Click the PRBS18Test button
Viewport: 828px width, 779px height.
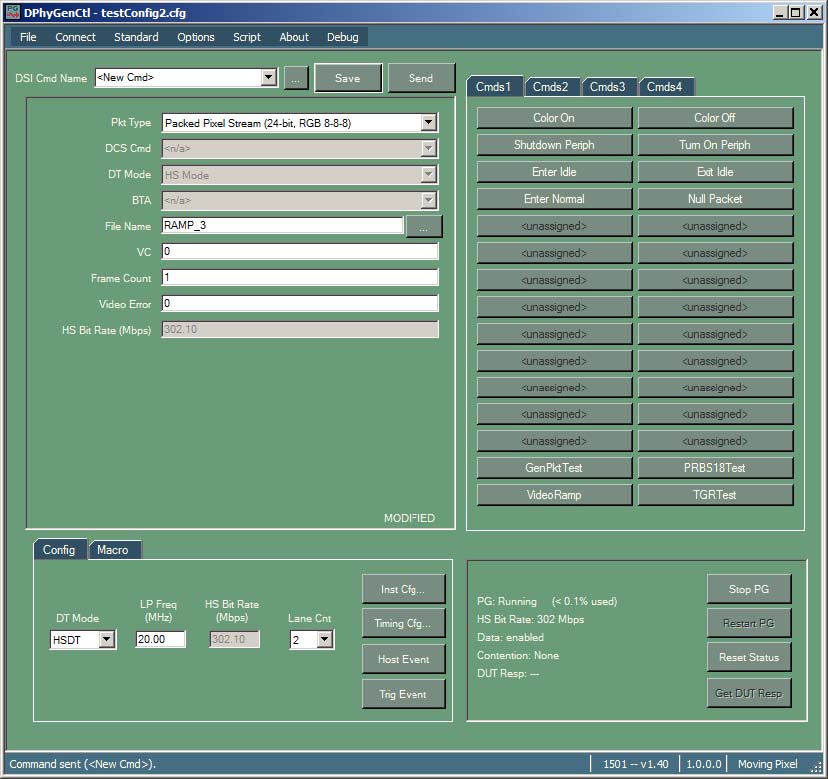(x=715, y=467)
